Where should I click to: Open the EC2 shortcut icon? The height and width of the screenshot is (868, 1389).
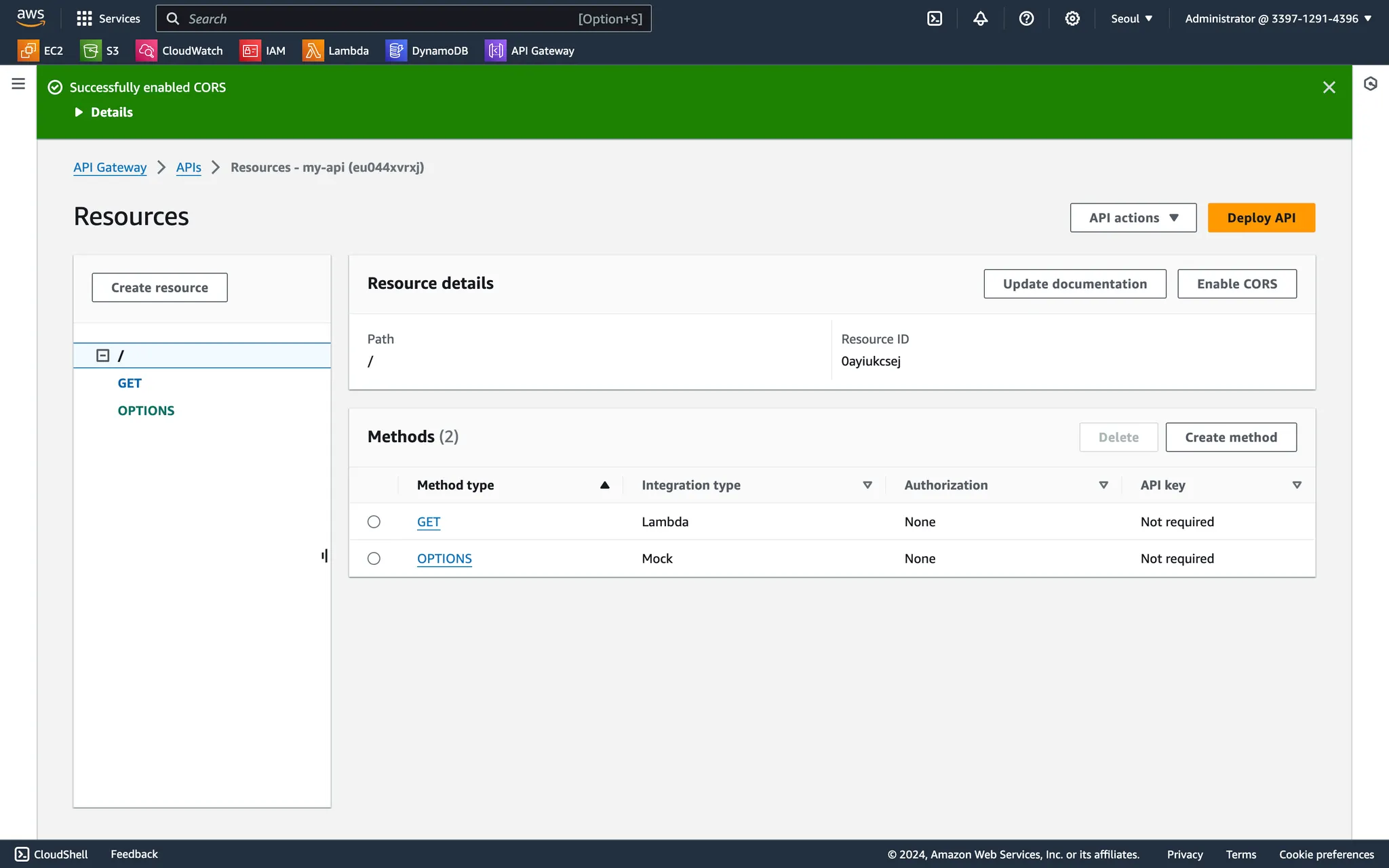28,51
